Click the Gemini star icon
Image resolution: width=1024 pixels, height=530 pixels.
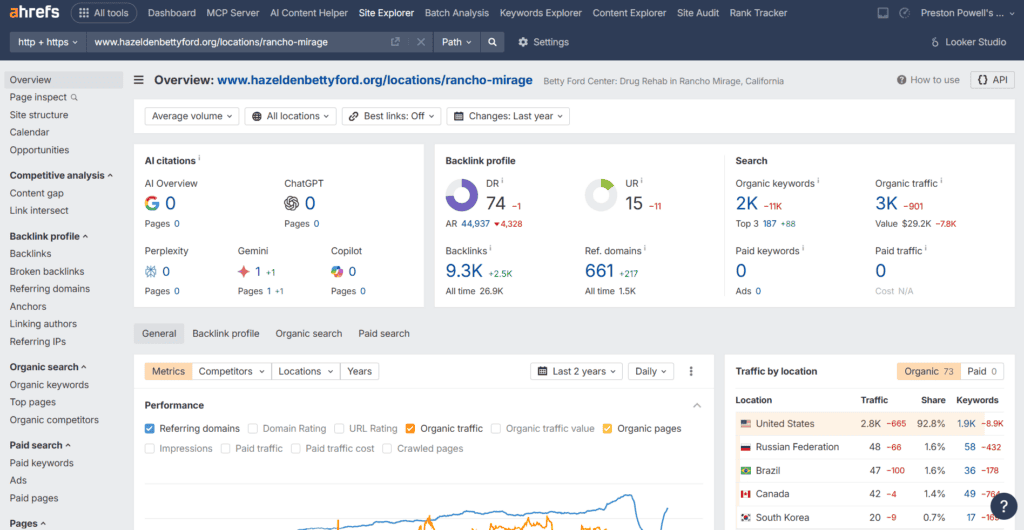(x=244, y=272)
